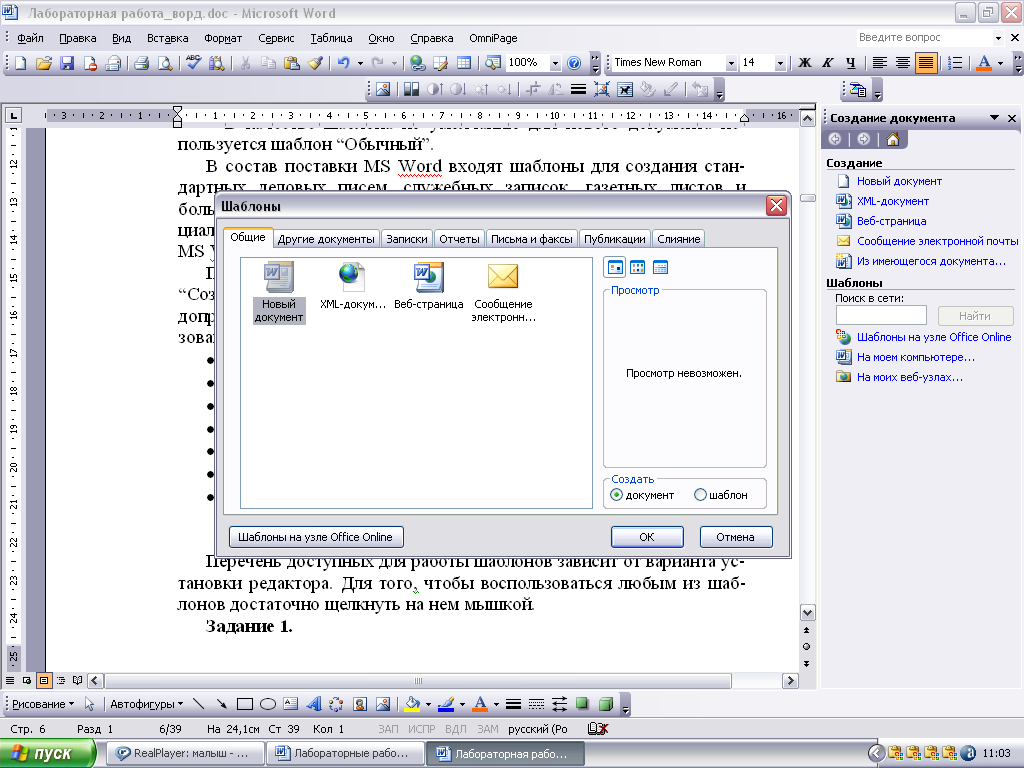The image size is (1024, 768).
Task: Select the 'шаблон' radio button
Action: pos(700,495)
